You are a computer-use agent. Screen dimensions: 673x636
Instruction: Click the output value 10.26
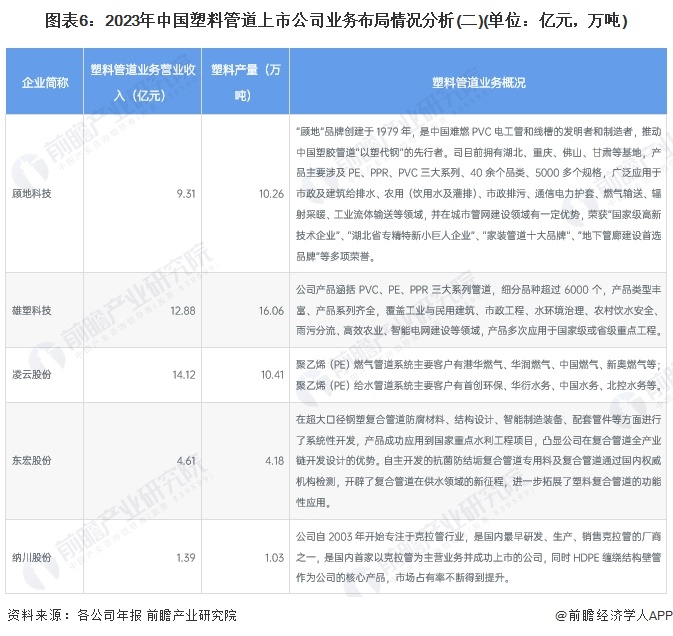tap(271, 194)
